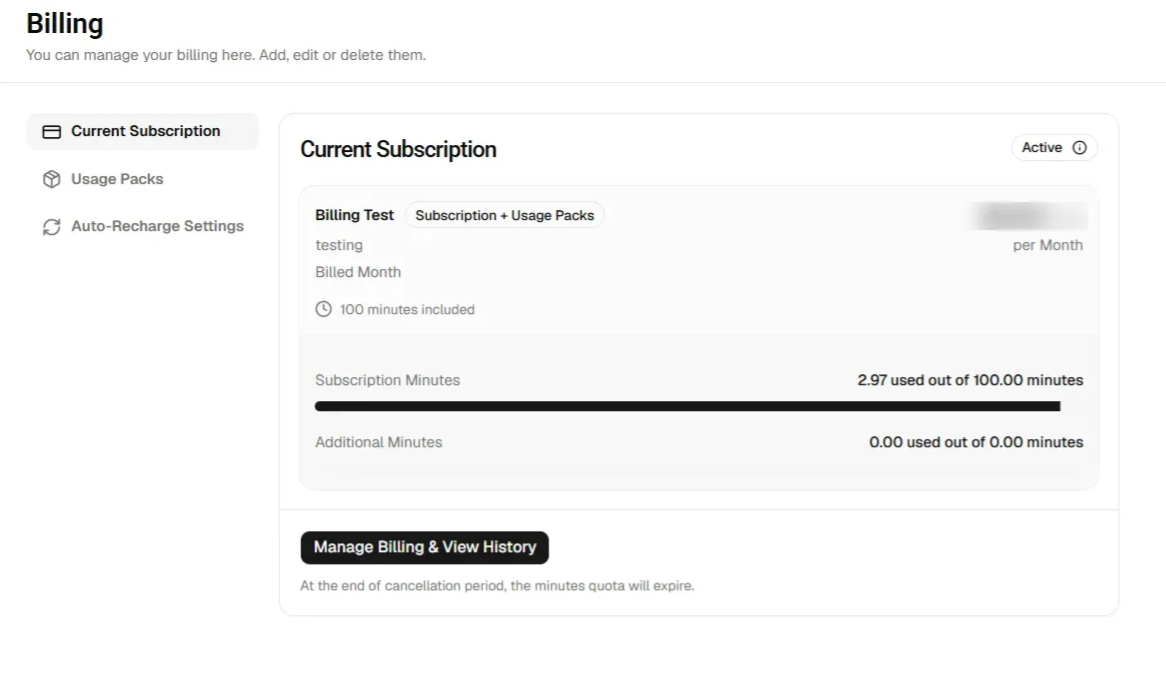The height and width of the screenshot is (681, 1166).
Task: Click the 2.97 used out of 100.00 minutes text
Action: click(x=970, y=381)
